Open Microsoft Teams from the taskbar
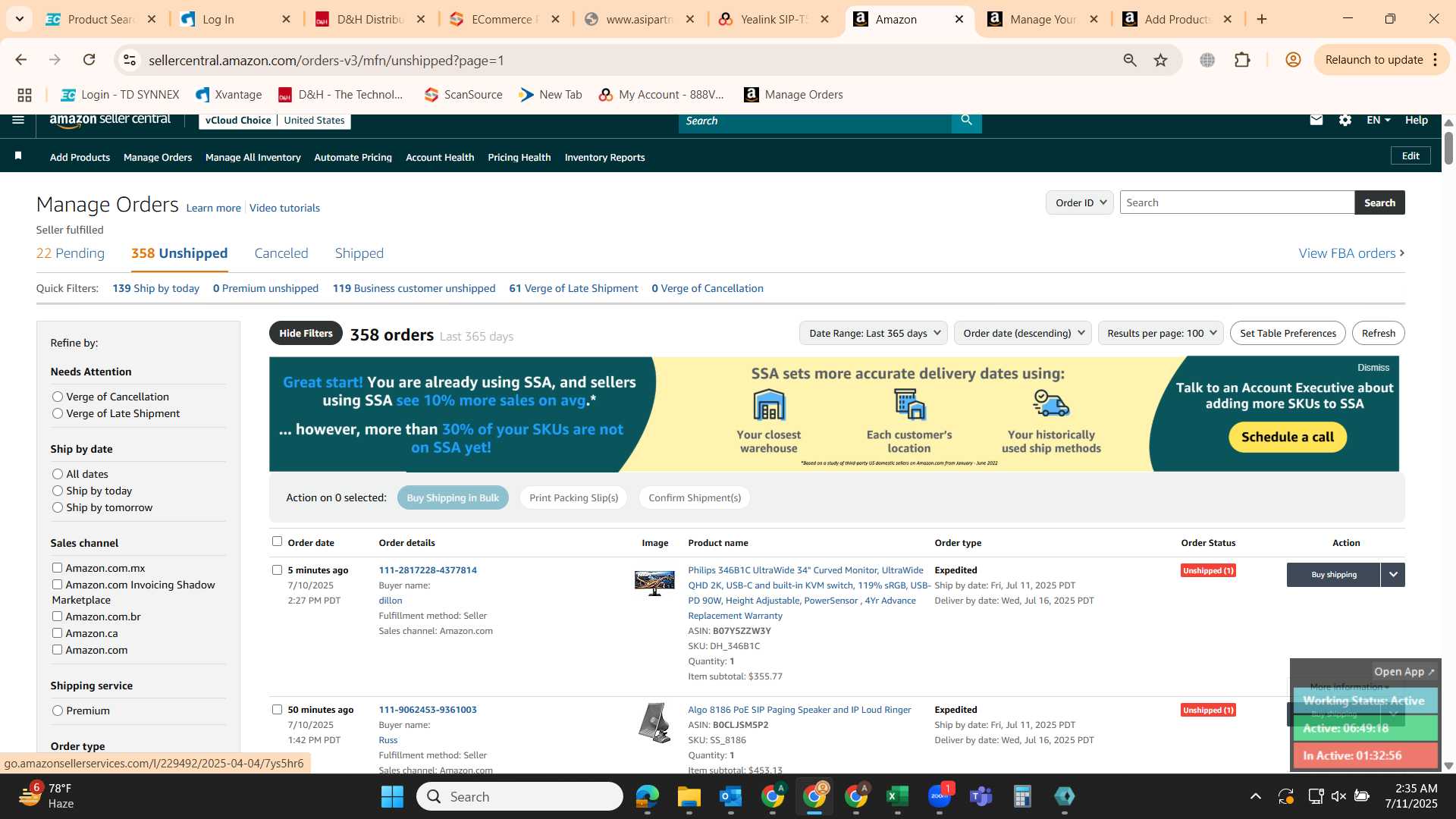The image size is (1456, 819). coord(981,796)
